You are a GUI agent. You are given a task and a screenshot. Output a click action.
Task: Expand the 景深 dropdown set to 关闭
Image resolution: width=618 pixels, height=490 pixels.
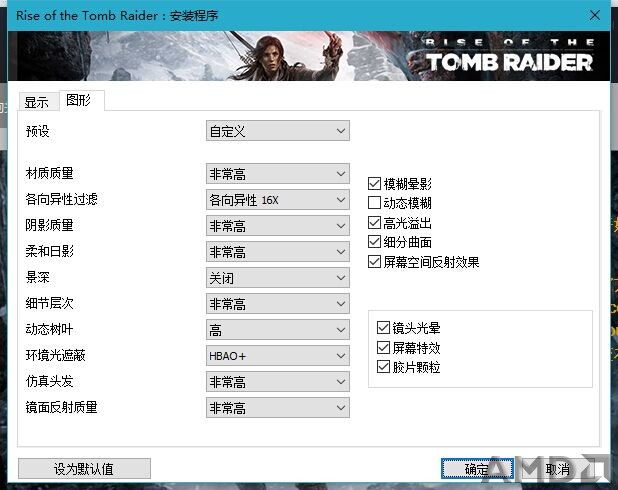[277, 278]
